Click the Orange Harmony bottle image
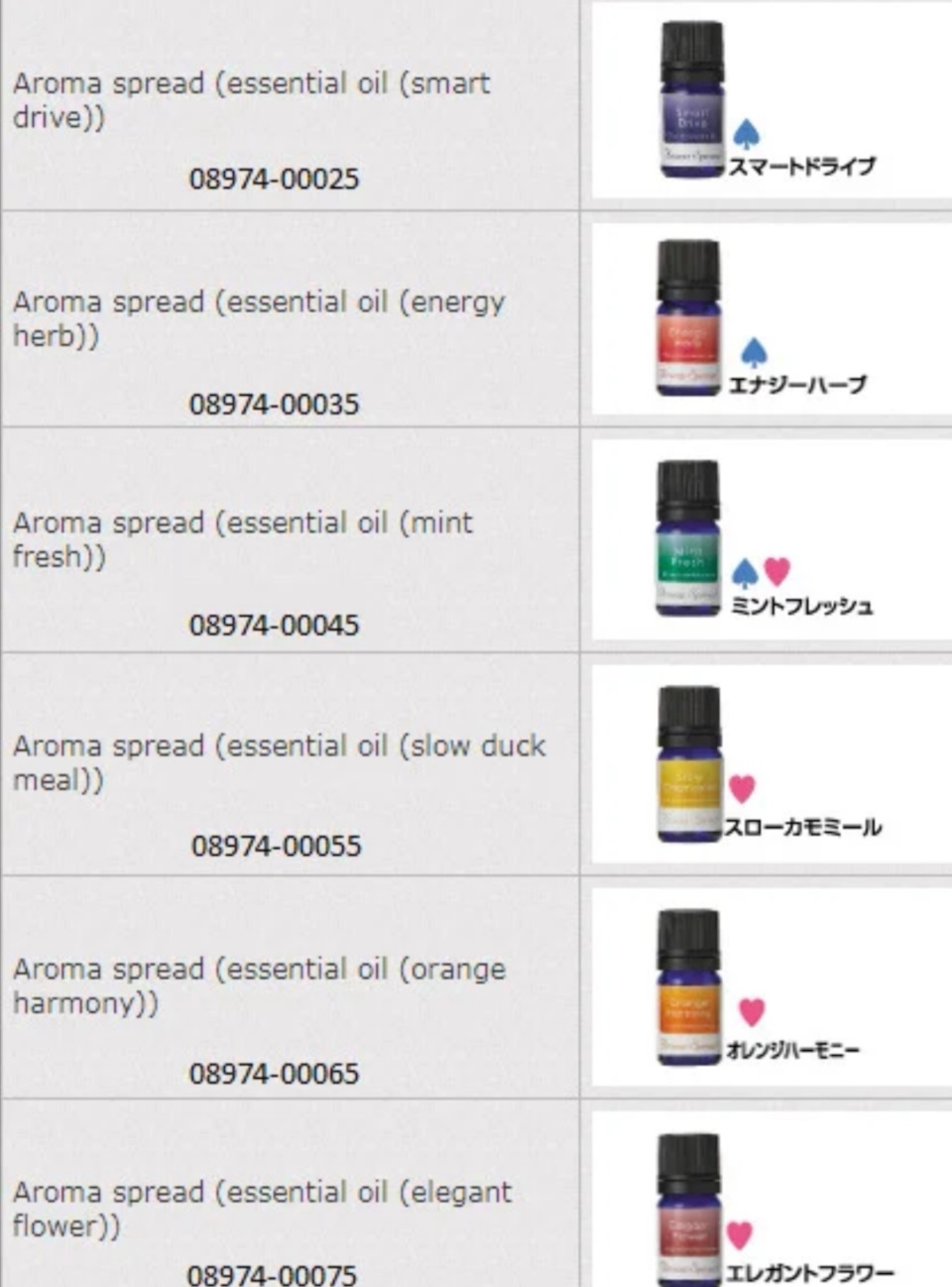Image resolution: width=952 pixels, height=1287 pixels. [x=688, y=987]
